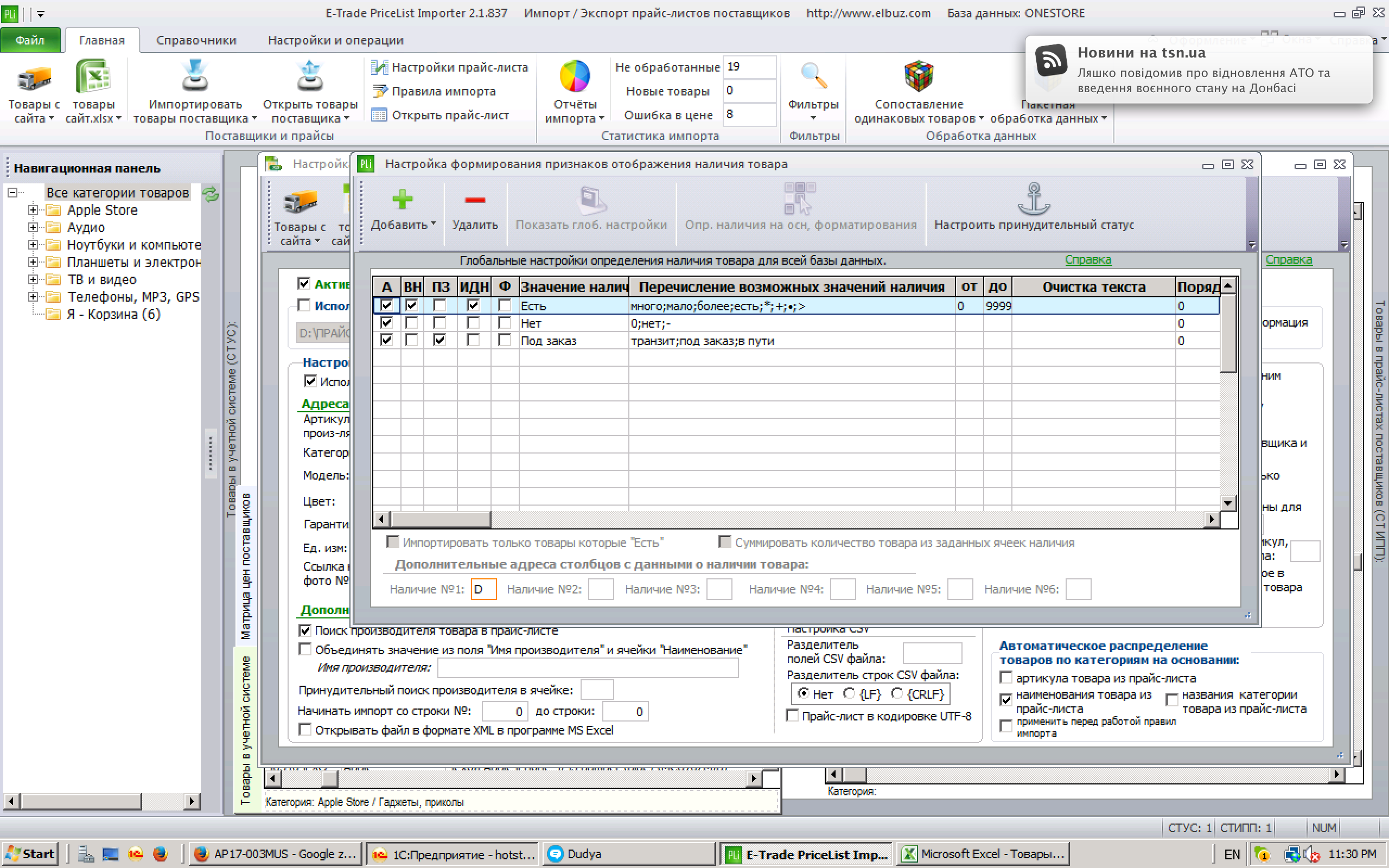Viewport: 1389px width, 868px height.
Task: Open 'Правила импорта' in ribbon
Action: [435, 91]
